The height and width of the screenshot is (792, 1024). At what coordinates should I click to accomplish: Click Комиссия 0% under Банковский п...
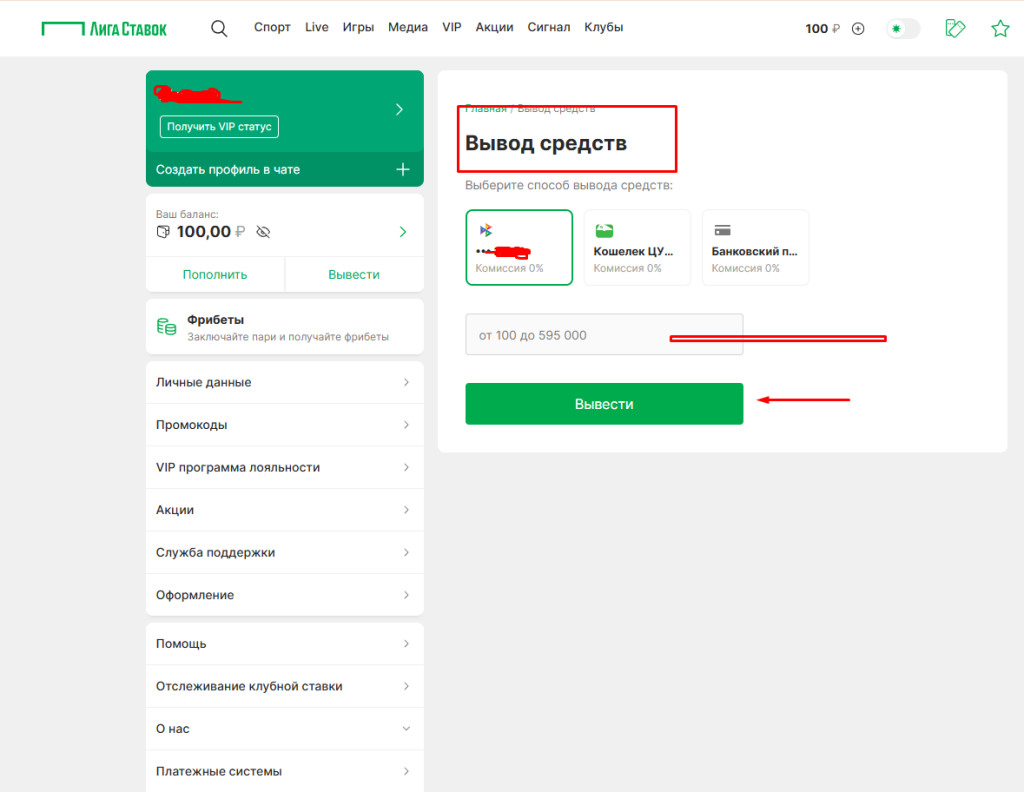click(745, 268)
